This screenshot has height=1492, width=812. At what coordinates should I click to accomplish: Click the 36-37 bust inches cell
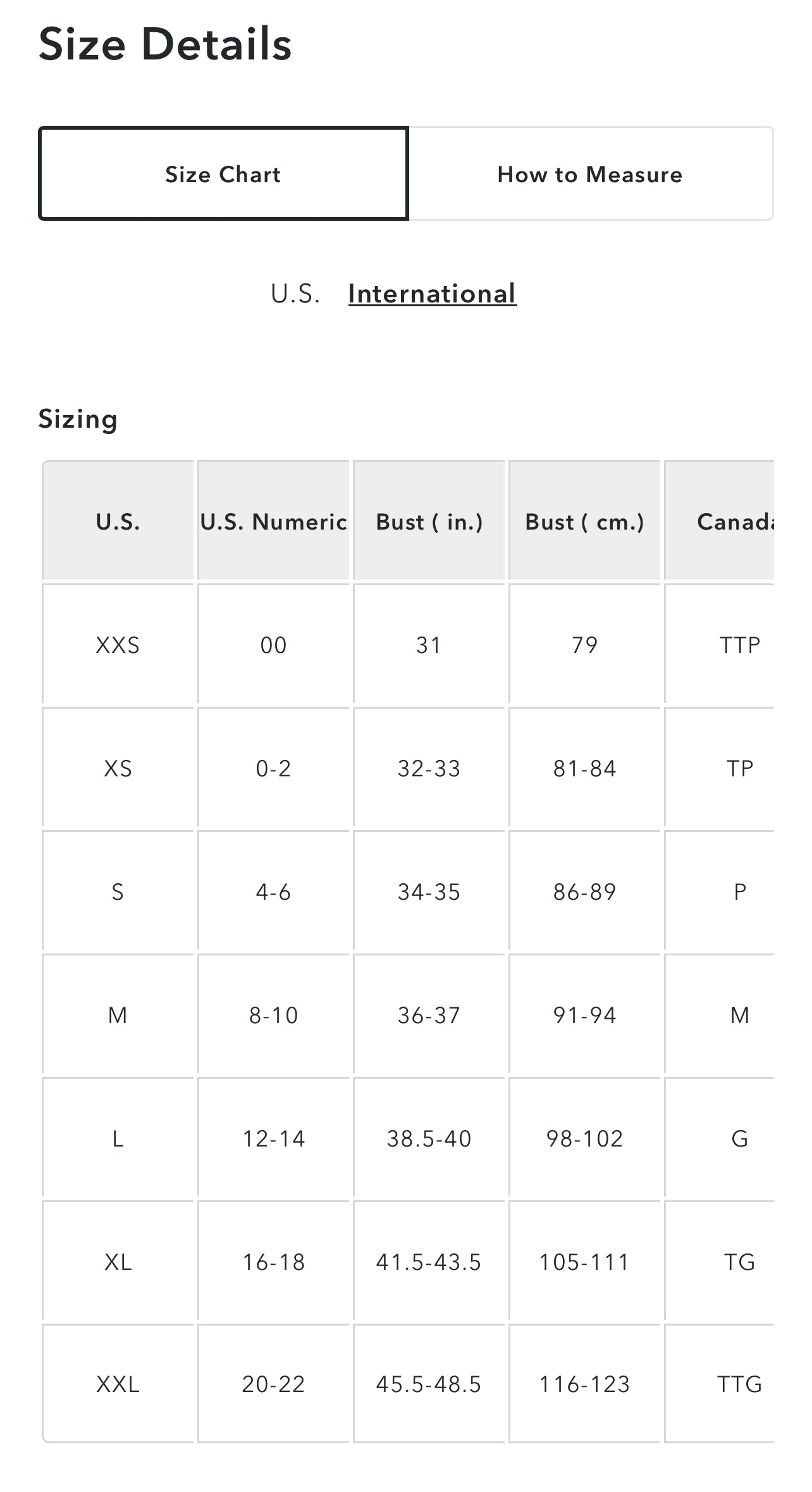tap(429, 1015)
